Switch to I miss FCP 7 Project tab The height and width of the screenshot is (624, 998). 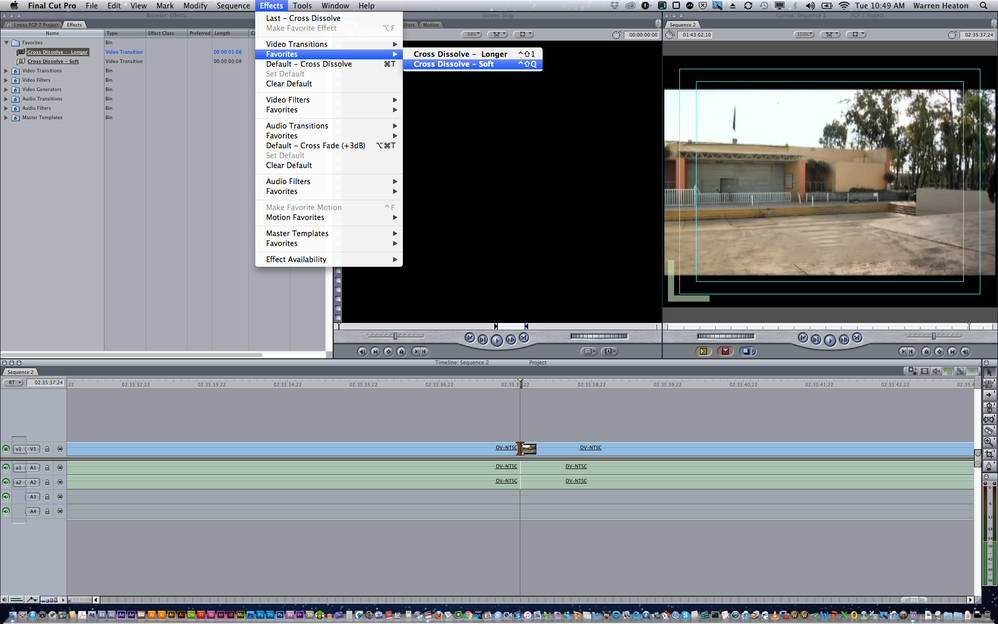(x=32, y=25)
